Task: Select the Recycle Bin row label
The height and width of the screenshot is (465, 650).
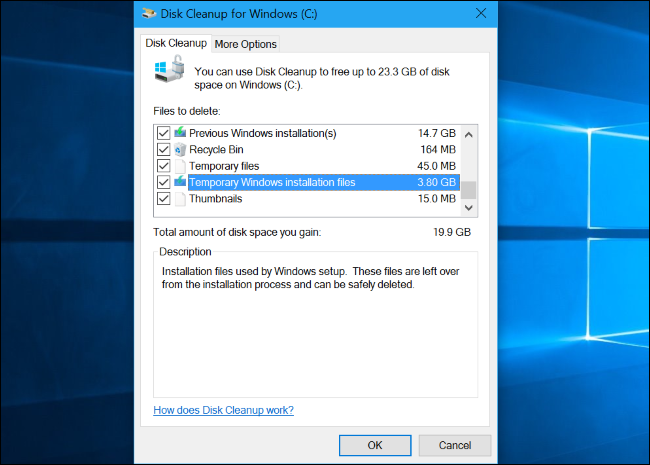Action: point(216,149)
